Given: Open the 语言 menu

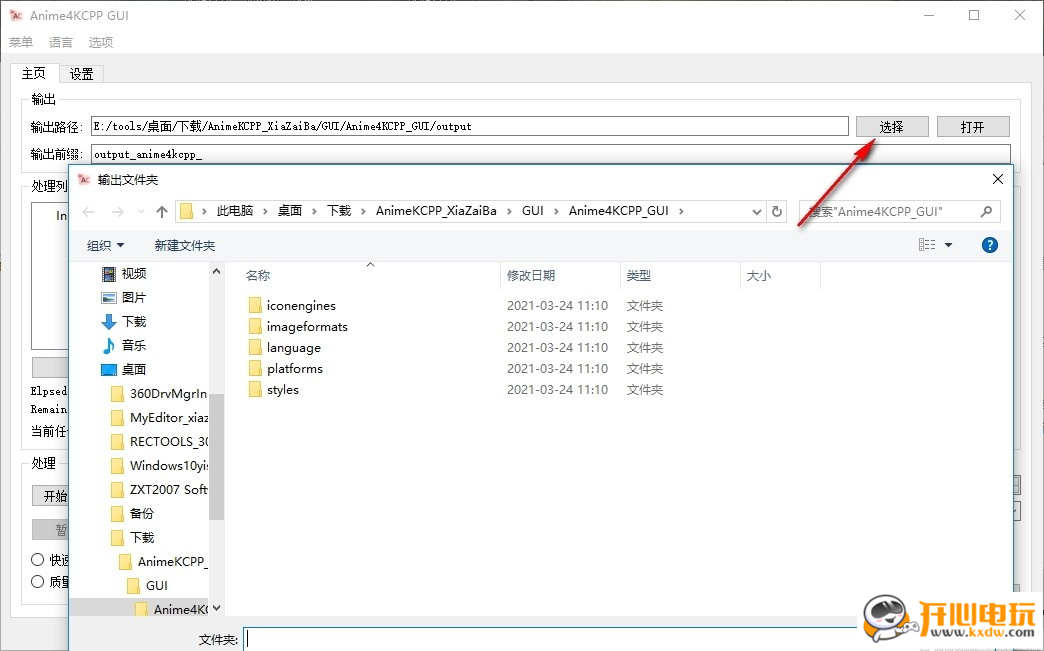Looking at the screenshot, I should coord(61,42).
